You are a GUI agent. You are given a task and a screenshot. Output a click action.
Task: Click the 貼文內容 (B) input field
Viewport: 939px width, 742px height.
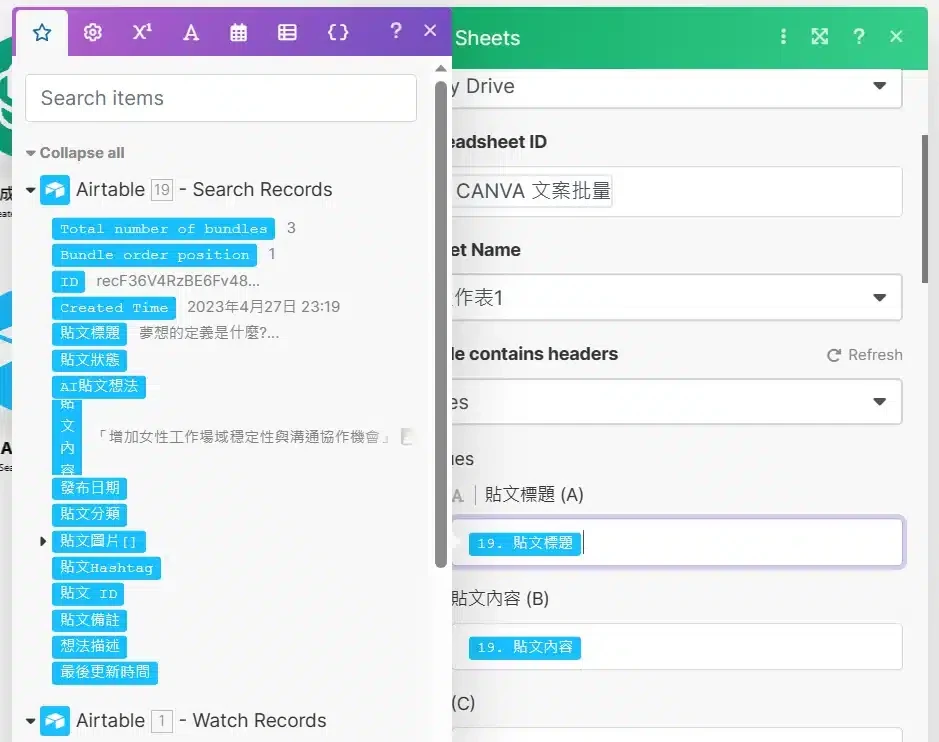pos(678,646)
